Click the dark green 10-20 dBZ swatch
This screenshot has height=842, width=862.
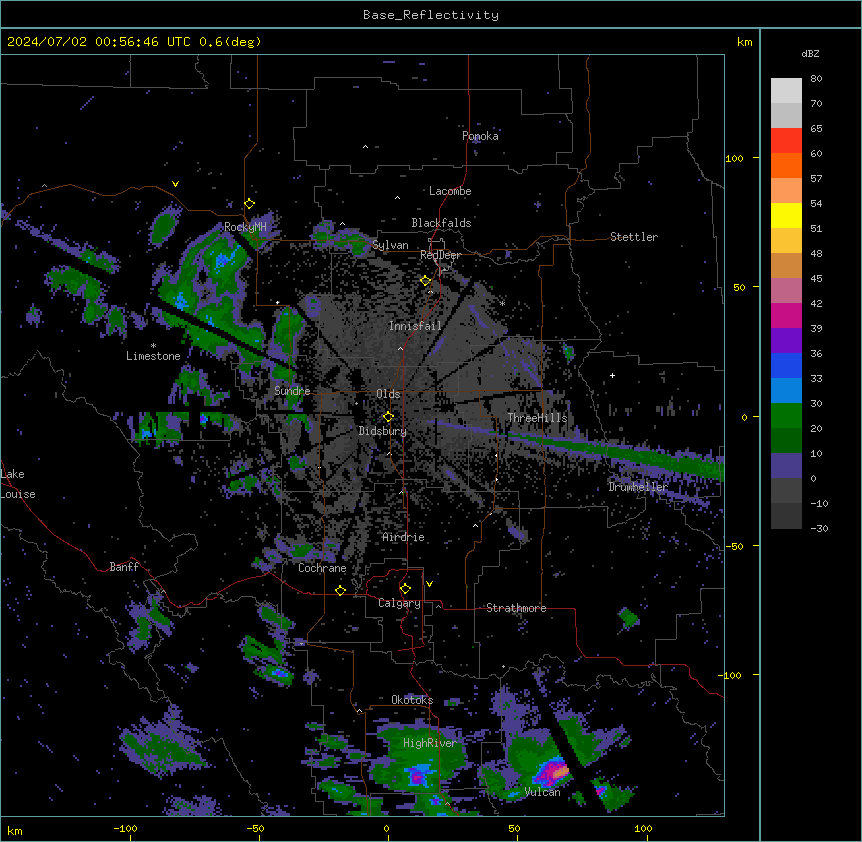click(786, 441)
